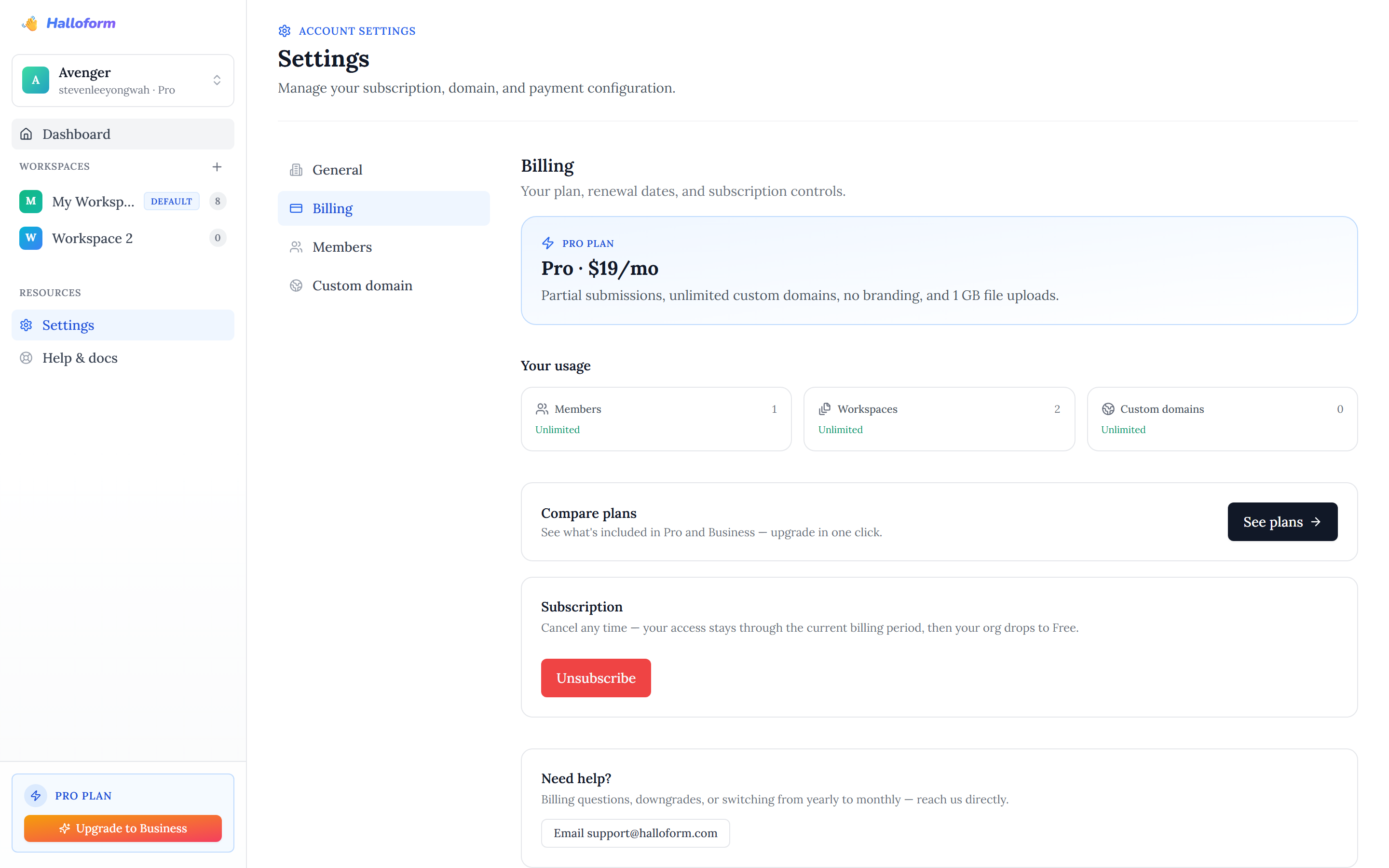
Task: Click the Pro · $19/mo heading
Action: 600,268
